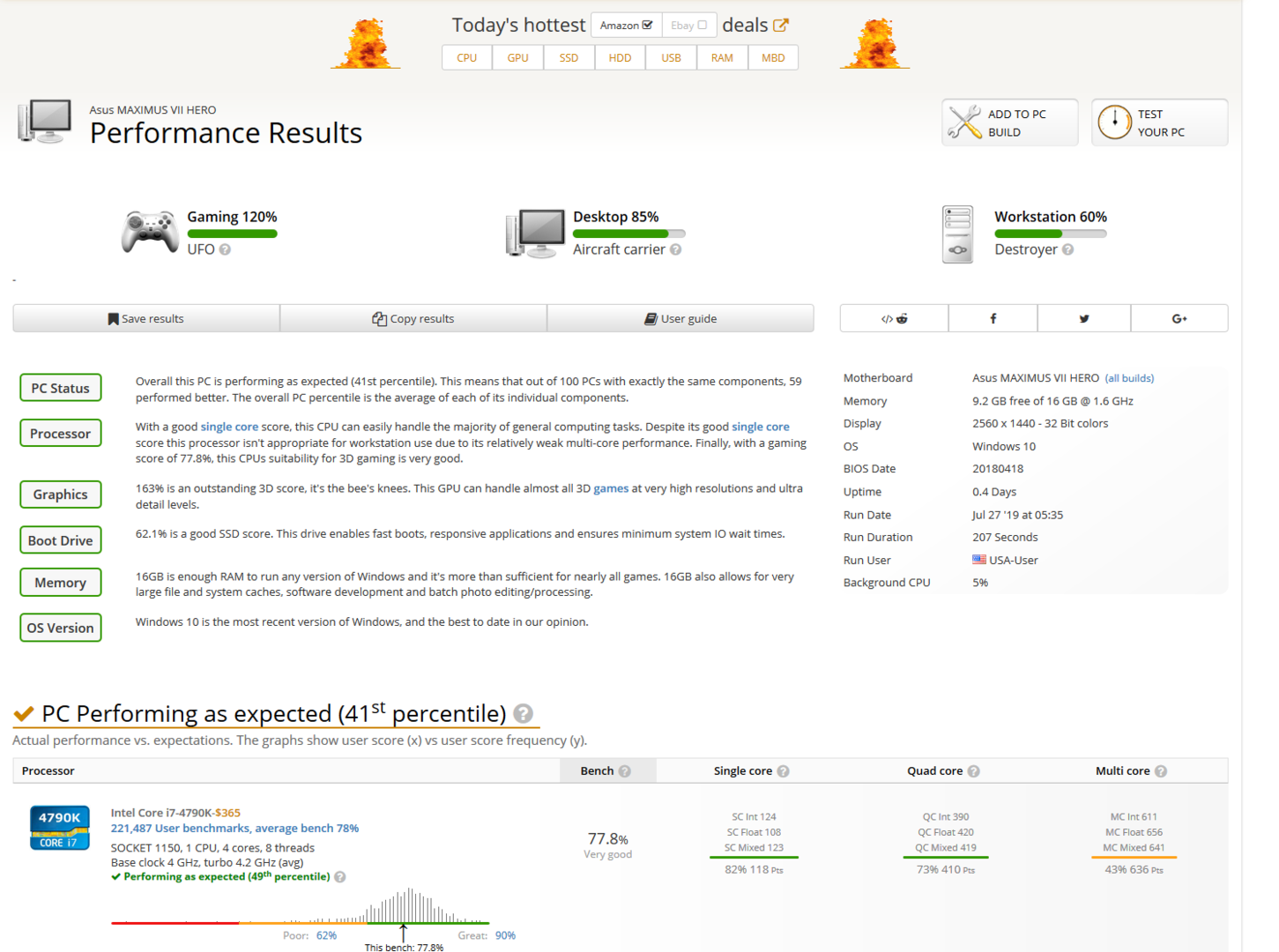Click the 77.8% bench score
1279x952 pixels.
coord(608,839)
